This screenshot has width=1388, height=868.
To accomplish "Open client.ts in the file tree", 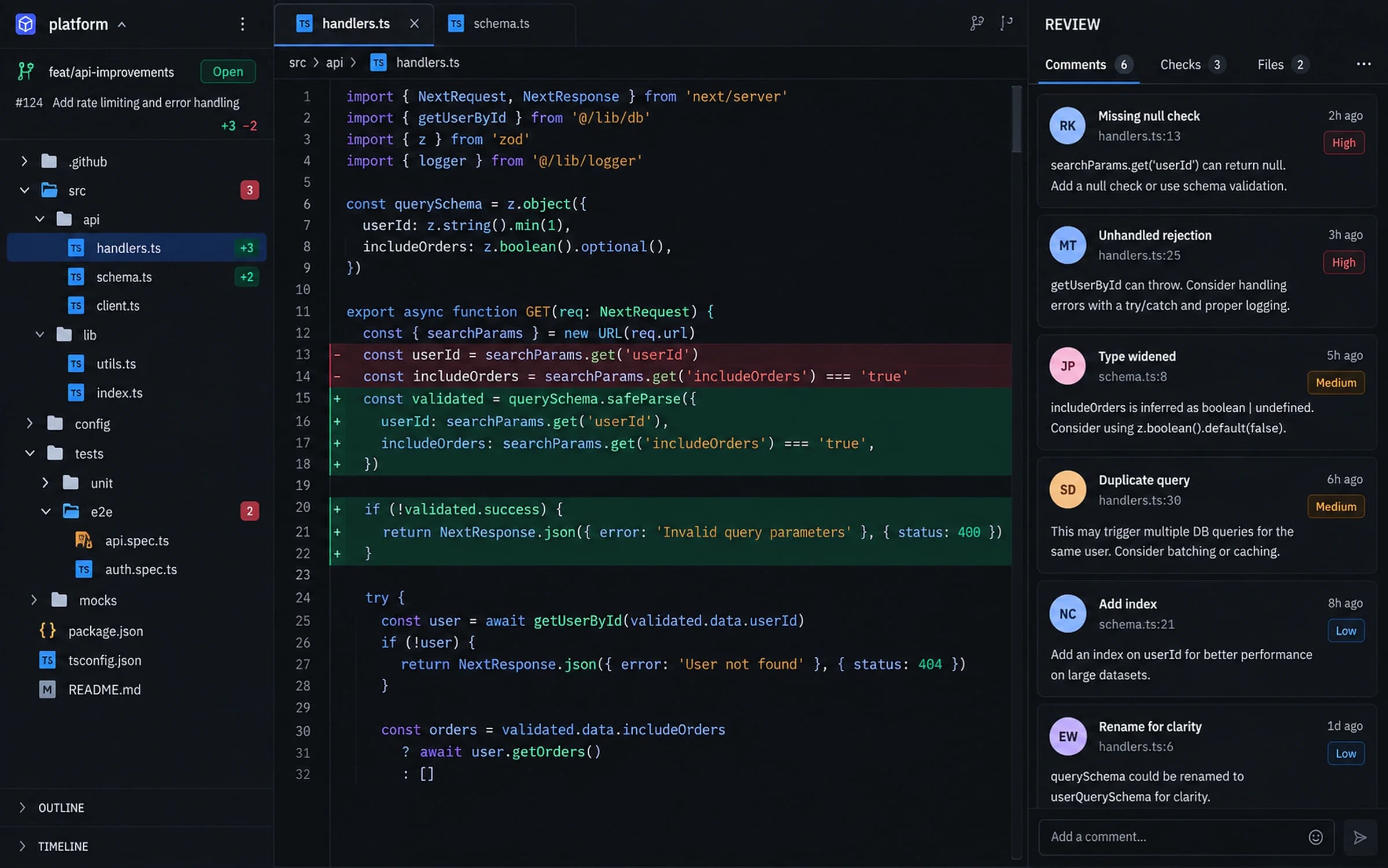I will click(136, 305).
